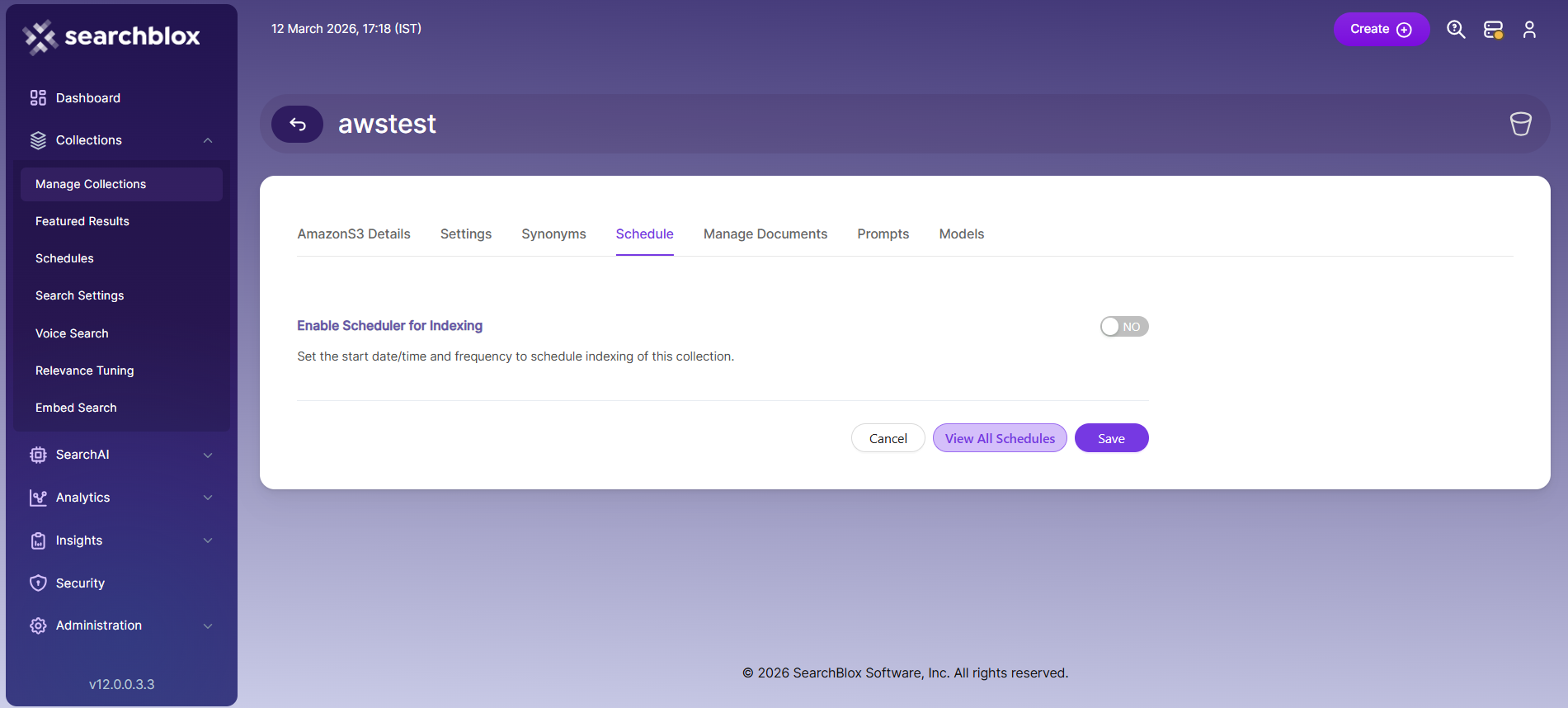Click the SearchBlox logo
The width and height of the screenshot is (1568, 708).
[x=111, y=36]
